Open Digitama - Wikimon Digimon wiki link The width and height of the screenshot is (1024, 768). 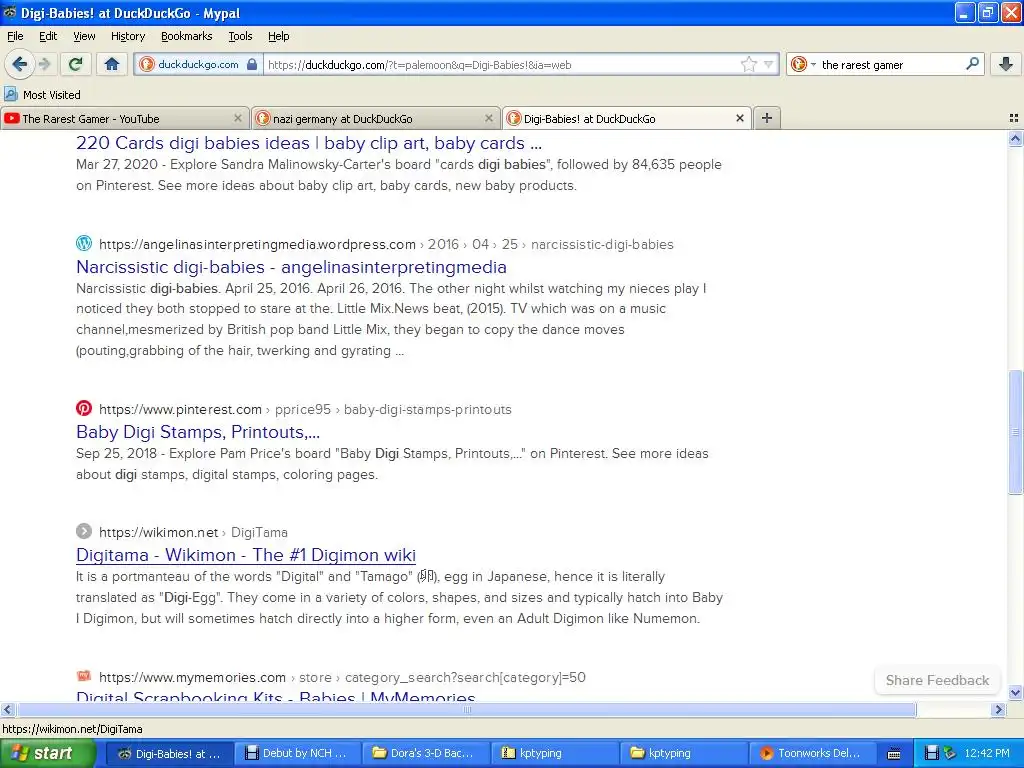point(246,554)
